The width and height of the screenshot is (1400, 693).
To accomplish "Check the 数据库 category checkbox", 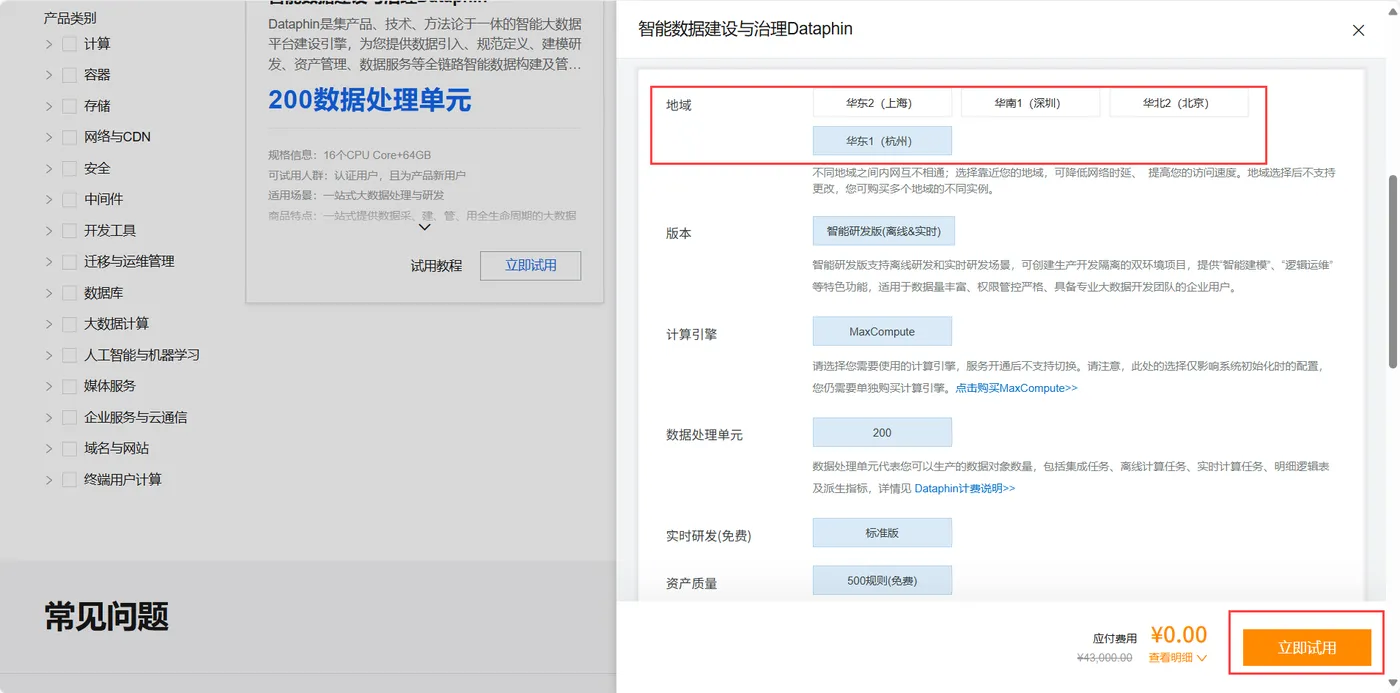I will [x=69, y=293].
